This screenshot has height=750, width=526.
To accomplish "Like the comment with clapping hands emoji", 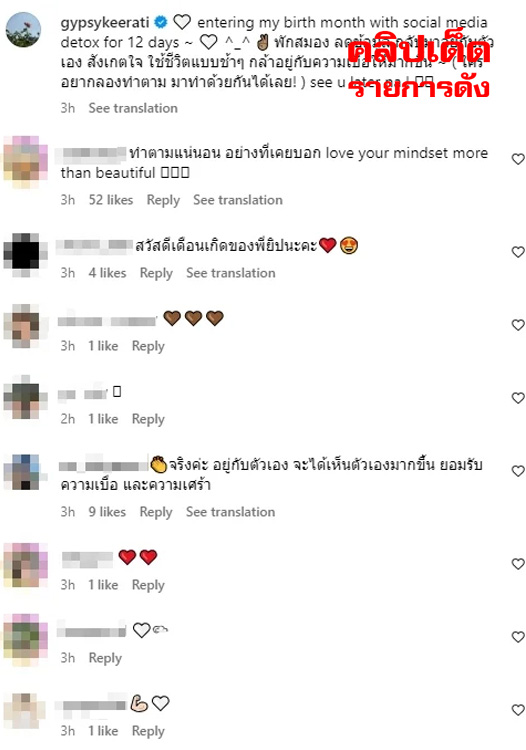I will click(518, 471).
